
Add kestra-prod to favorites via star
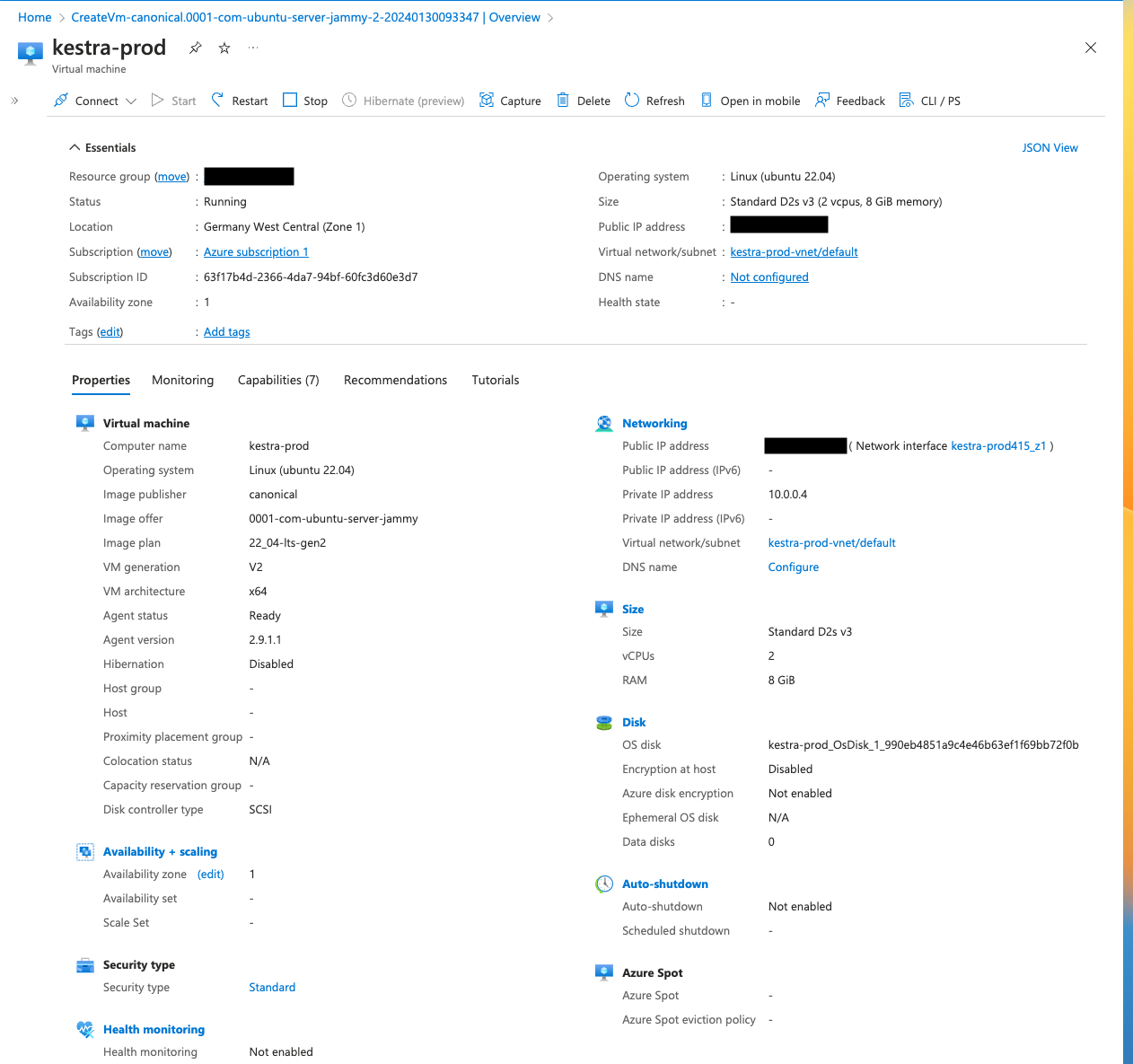[x=224, y=48]
